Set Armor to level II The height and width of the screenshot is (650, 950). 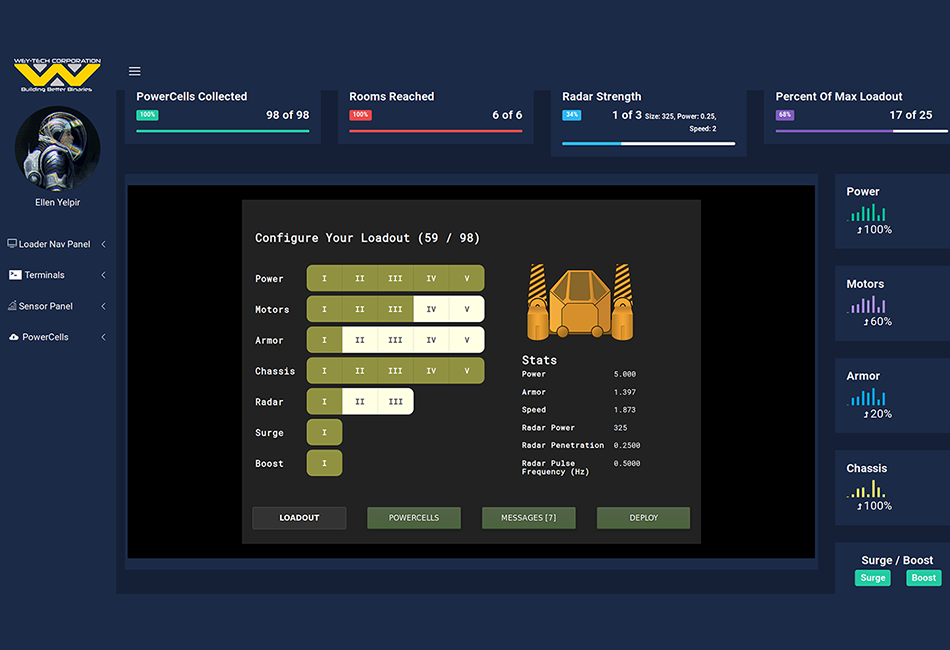[360, 340]
